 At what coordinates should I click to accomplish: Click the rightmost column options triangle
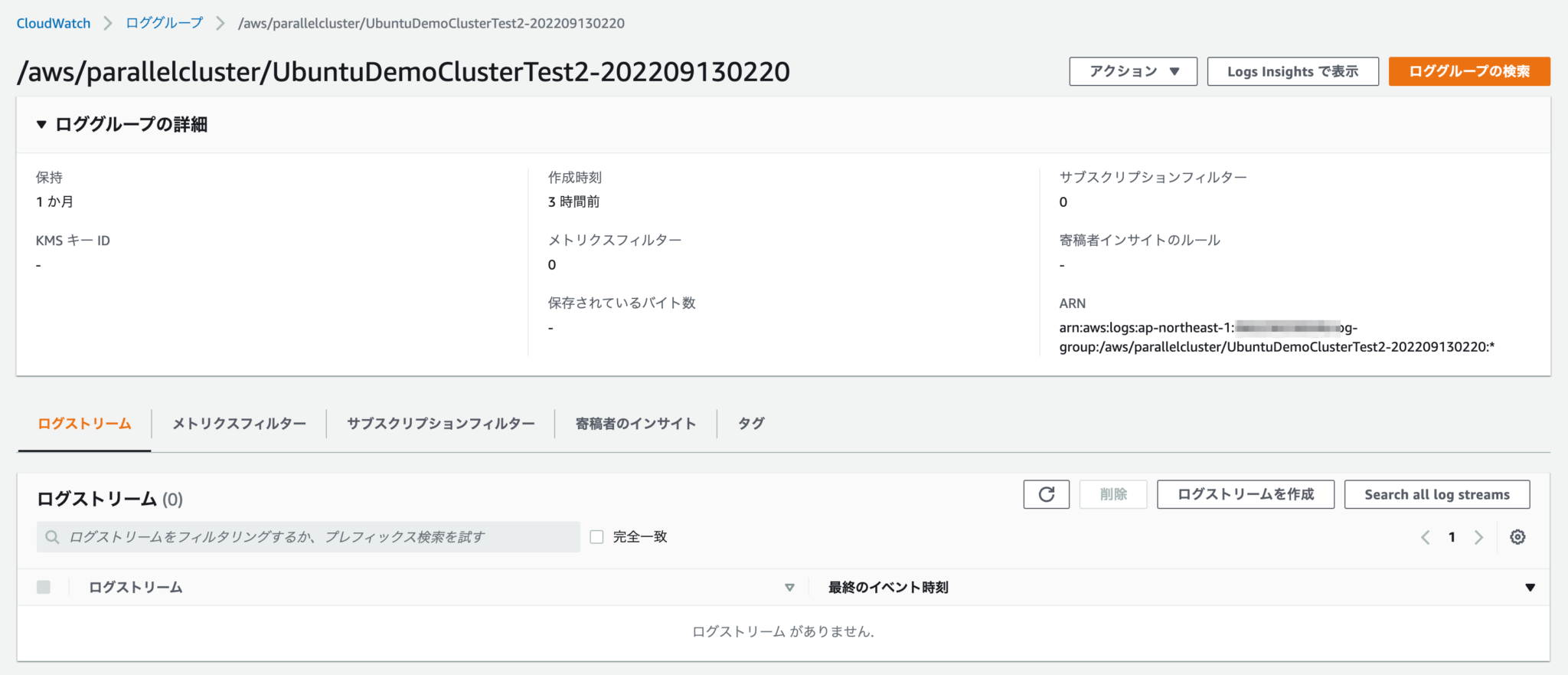(1530, 587)
